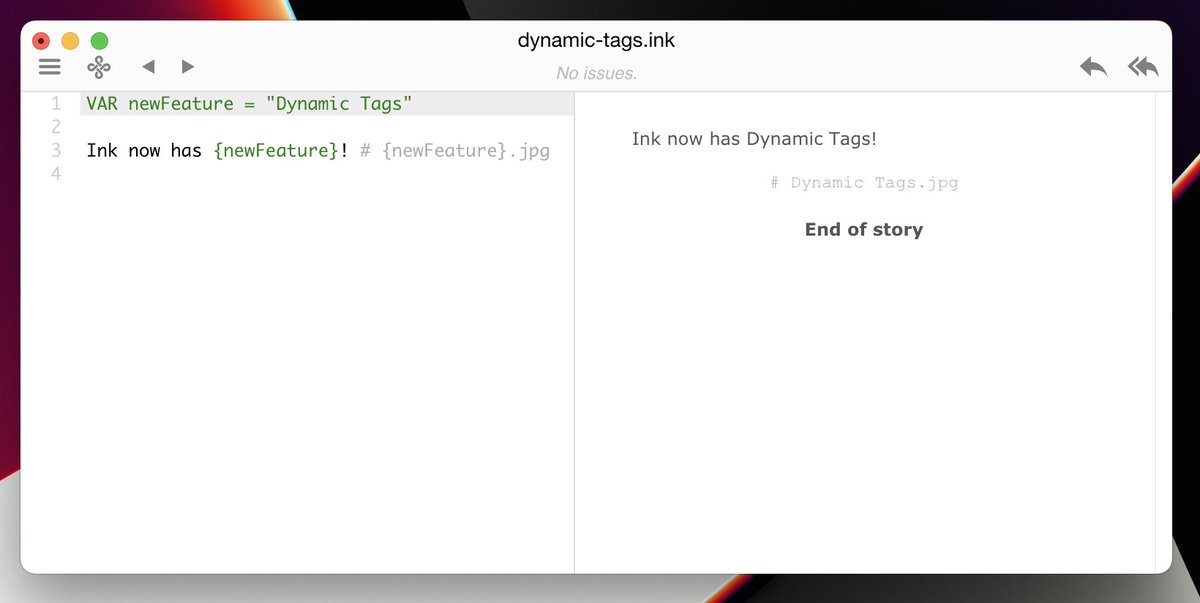Maximize window with the green button

[99, 41]
